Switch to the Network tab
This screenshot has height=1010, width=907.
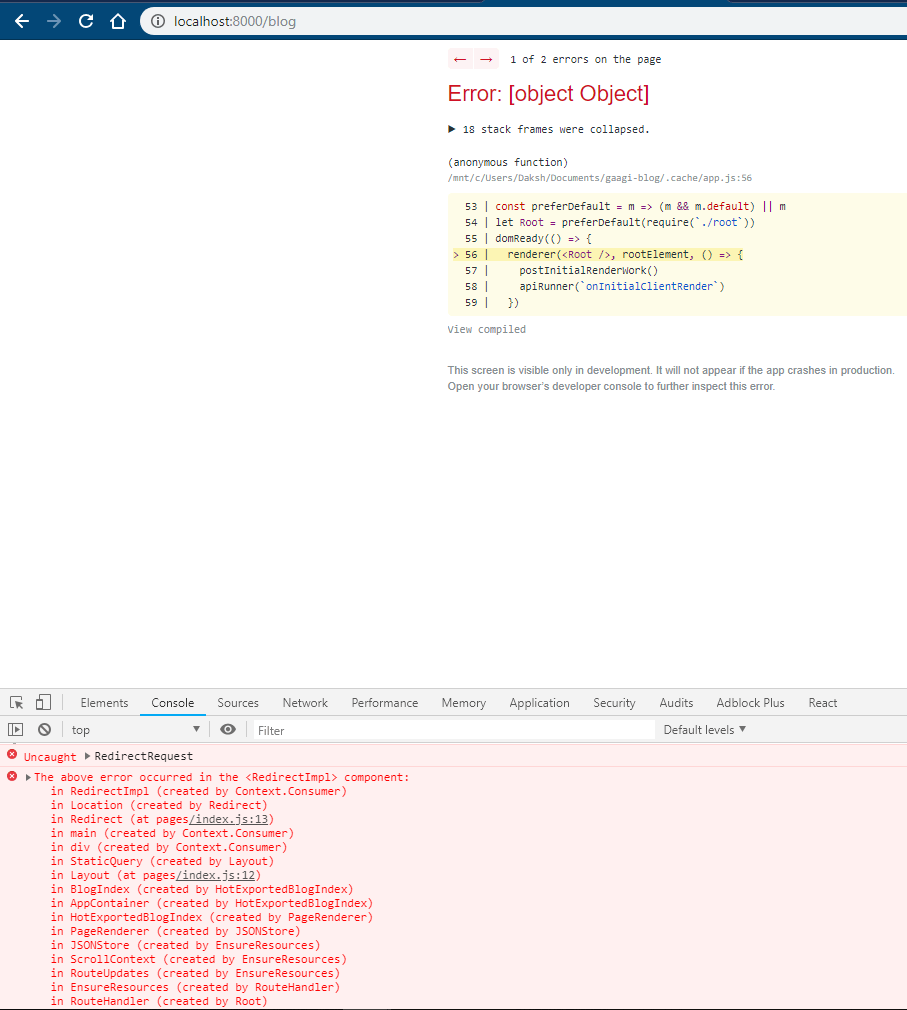click(304, 702)
